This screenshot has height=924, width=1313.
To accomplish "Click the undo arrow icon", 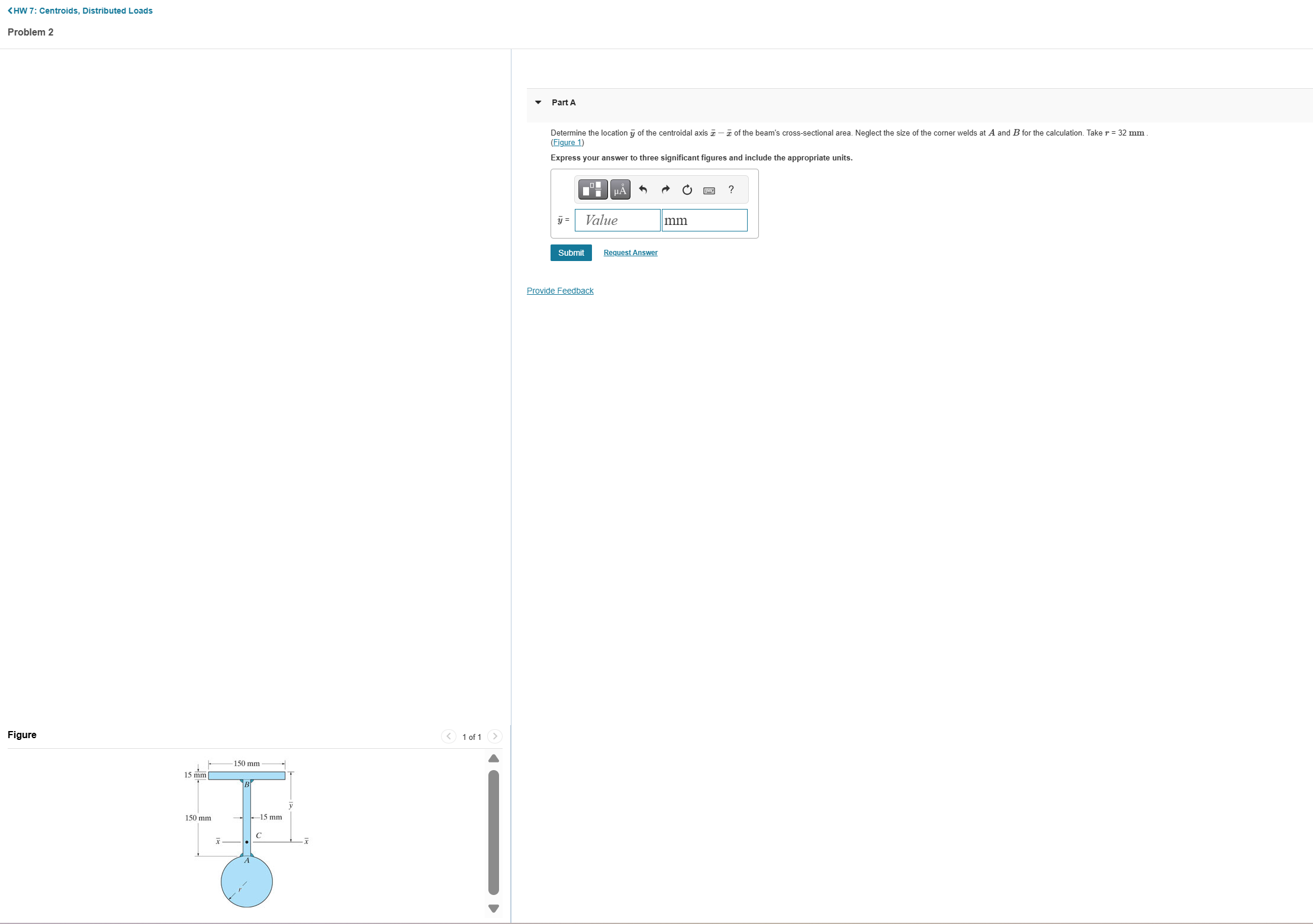I will pos(643,189).
